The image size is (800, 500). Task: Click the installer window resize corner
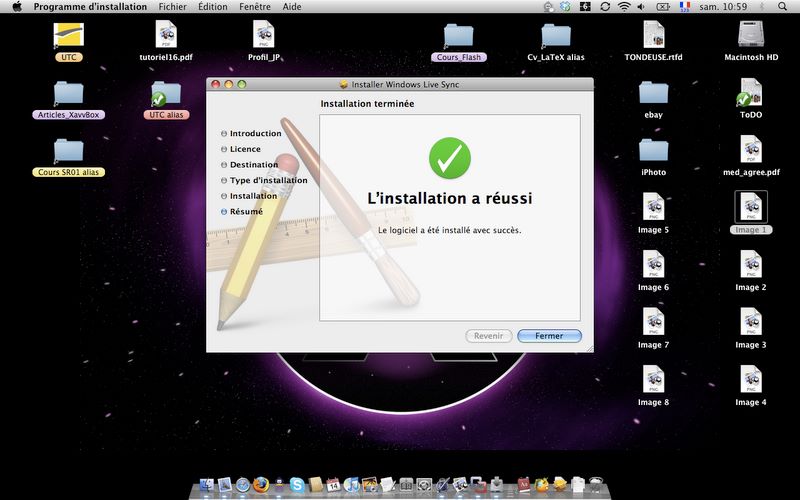point(590,348)
